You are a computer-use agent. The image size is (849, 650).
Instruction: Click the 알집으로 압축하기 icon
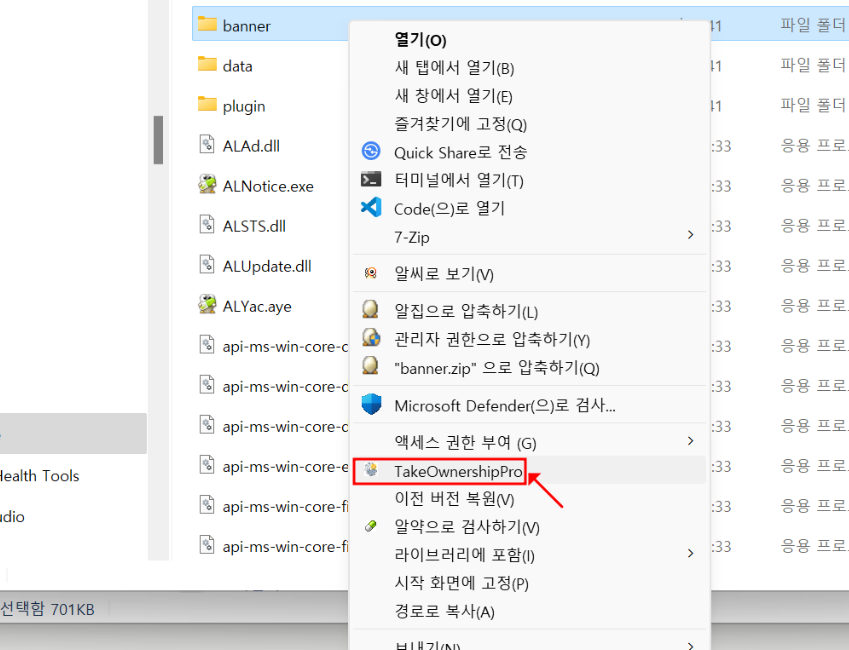coord(370,309)
